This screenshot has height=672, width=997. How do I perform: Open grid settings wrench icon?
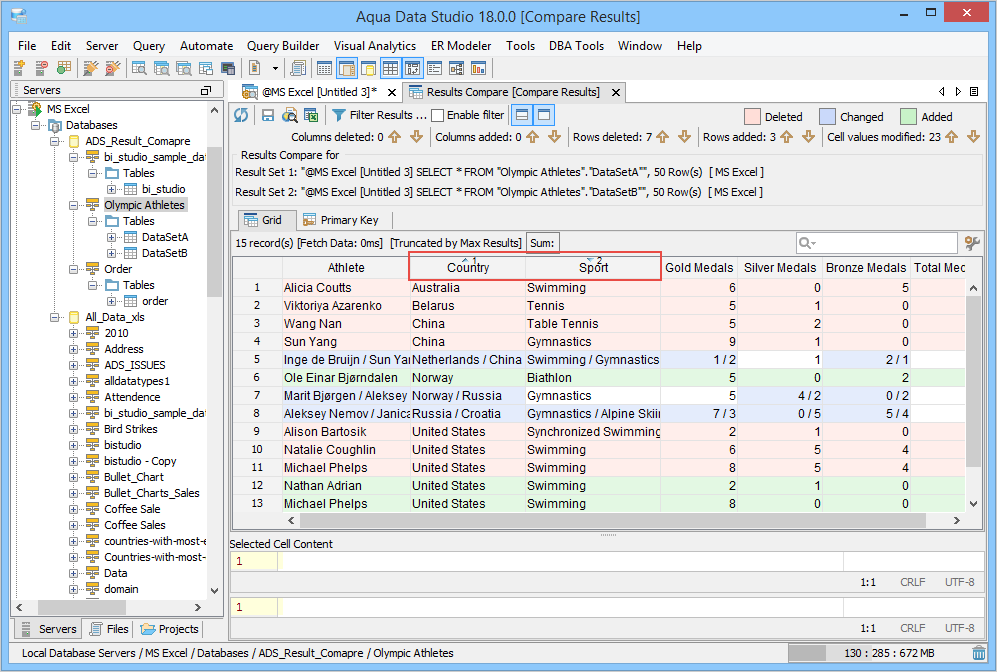(971, 243)
